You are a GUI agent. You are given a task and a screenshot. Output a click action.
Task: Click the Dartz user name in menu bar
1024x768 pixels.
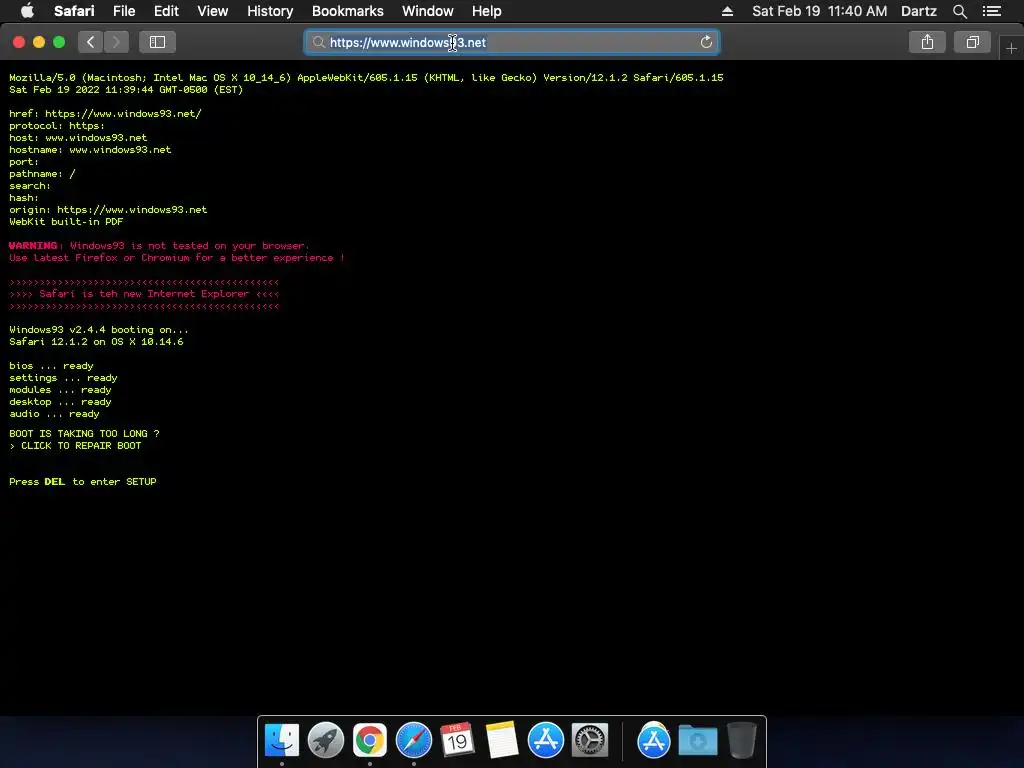tap(919, 11)
